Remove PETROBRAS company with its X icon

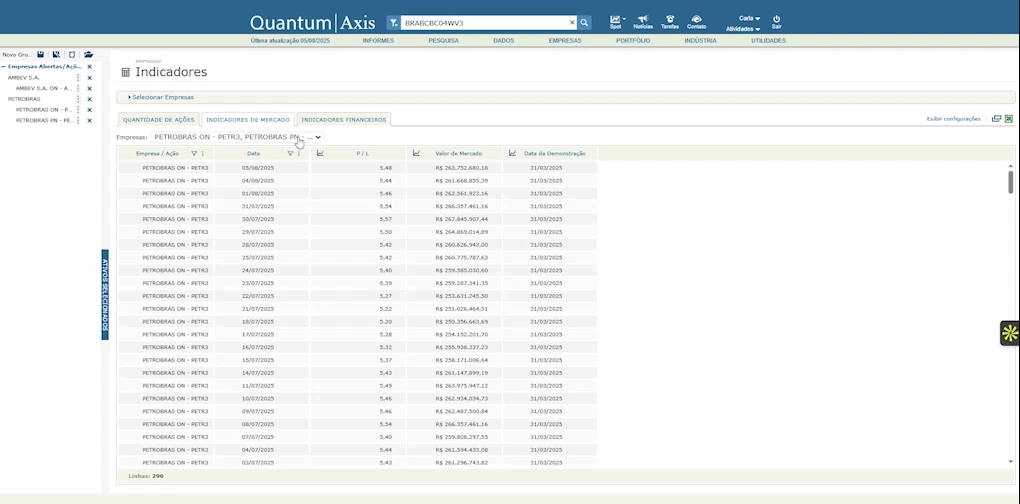[x=90, y=99]
